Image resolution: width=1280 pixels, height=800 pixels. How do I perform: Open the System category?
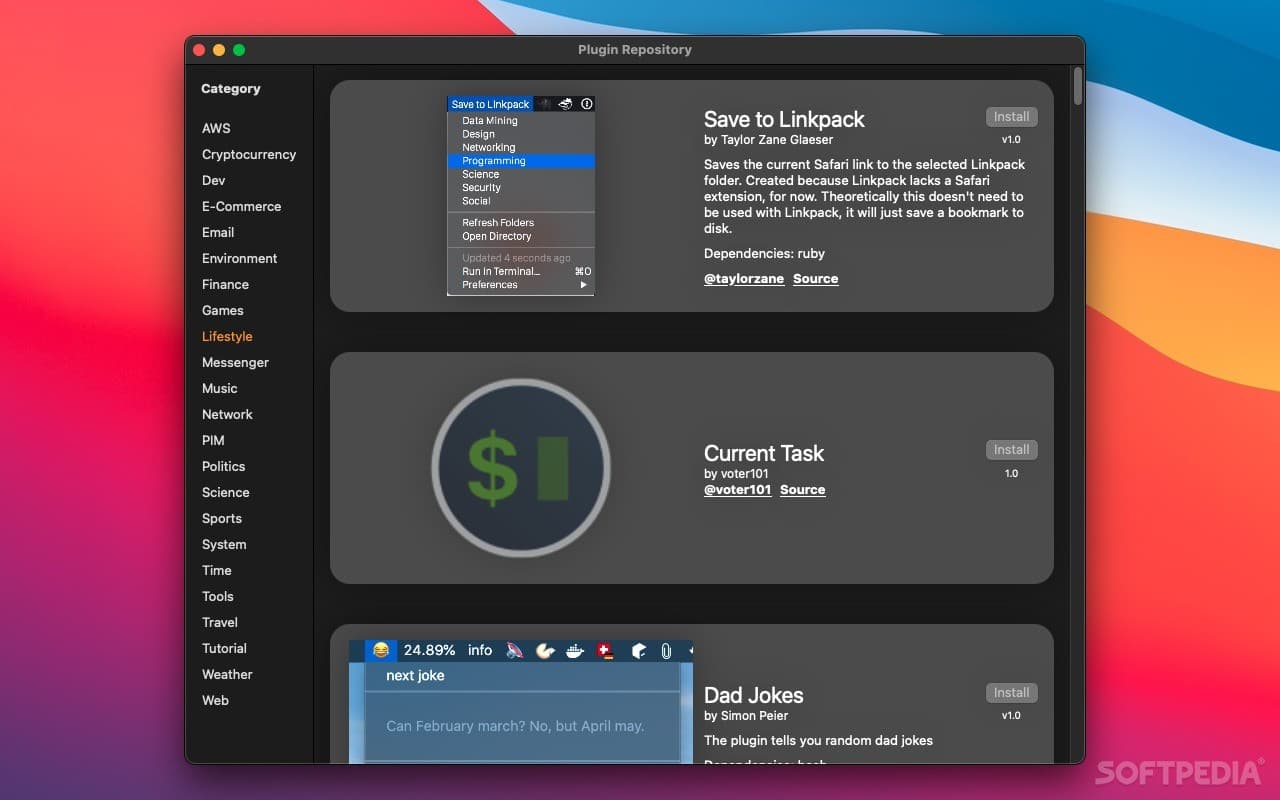click(x=224, y=544)
